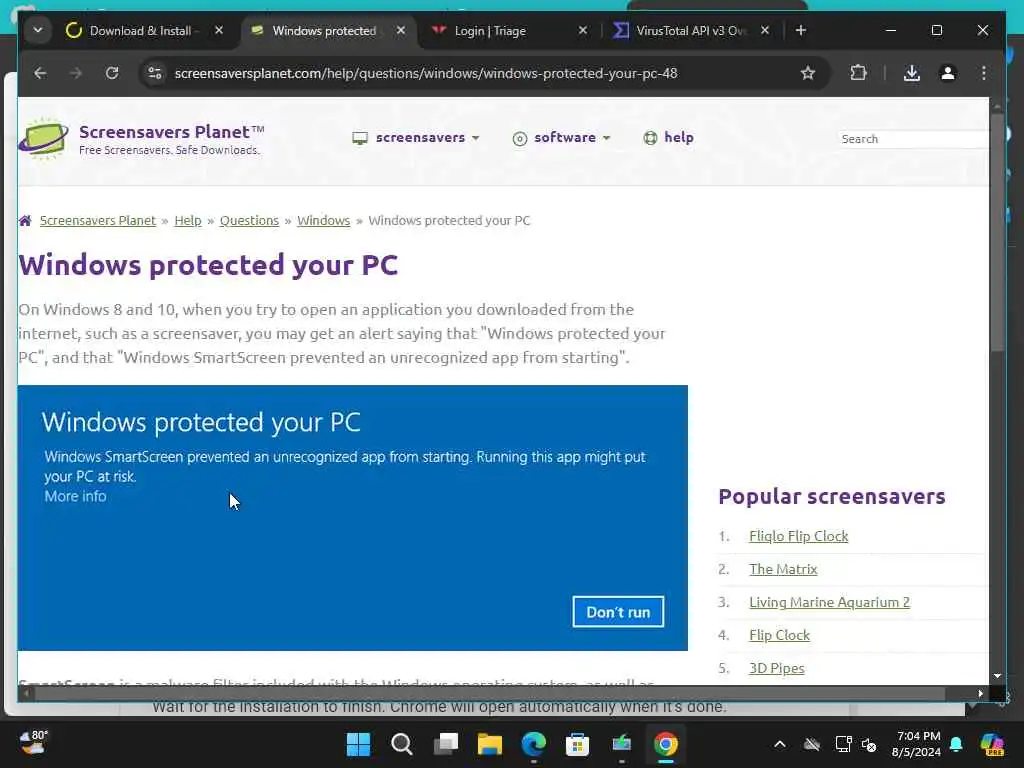Click the home icon in breadcrumb
The width and height of the screenshot is (1024, 768).
25,221
